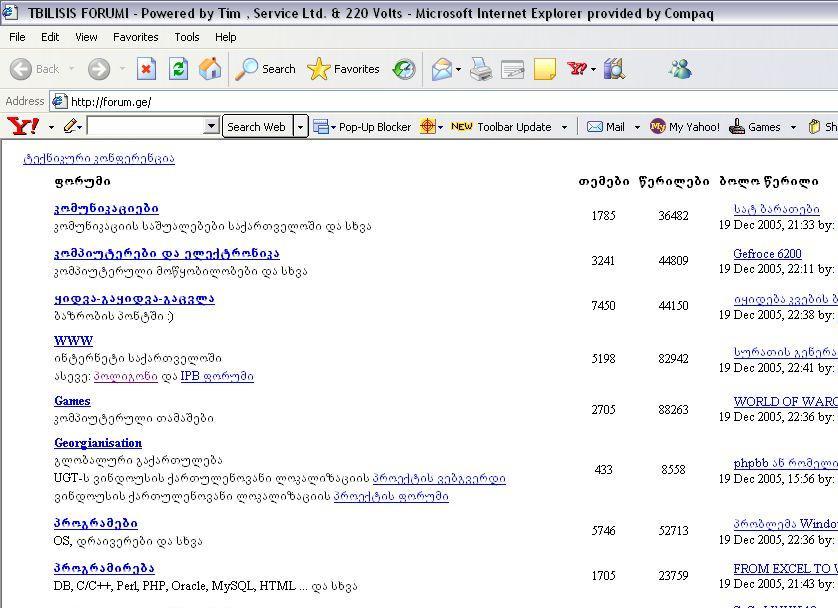Refresh the page with the Refresh icon
This screenshot has height=608, width=838.
[x=178, y=69]
